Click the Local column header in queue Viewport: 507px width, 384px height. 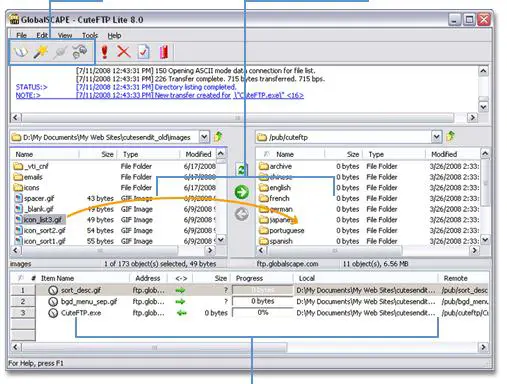(365, 278)
